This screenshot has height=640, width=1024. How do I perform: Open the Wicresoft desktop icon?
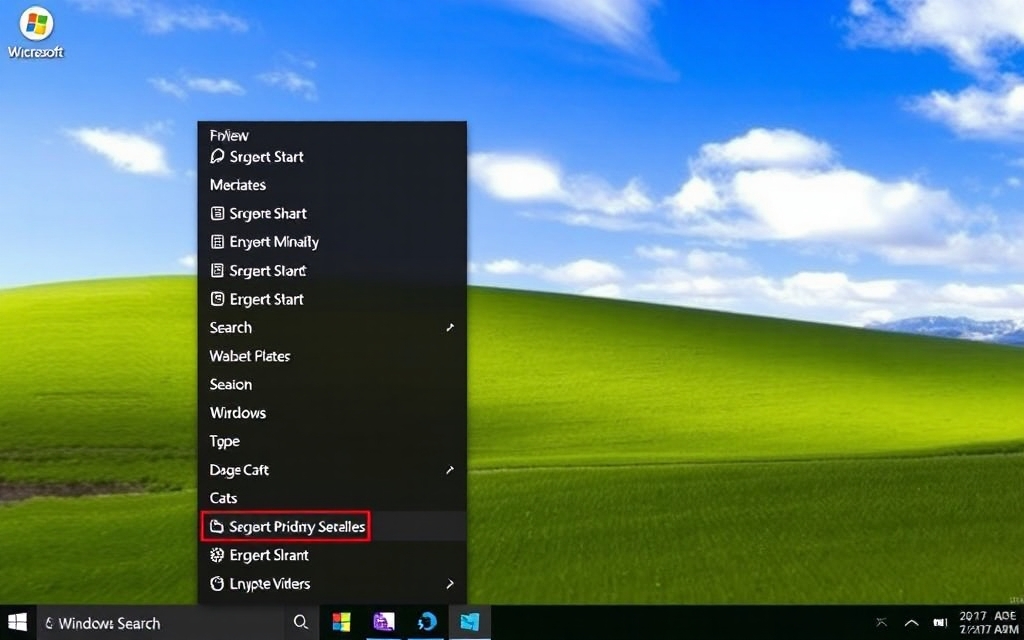click(36, 33)
